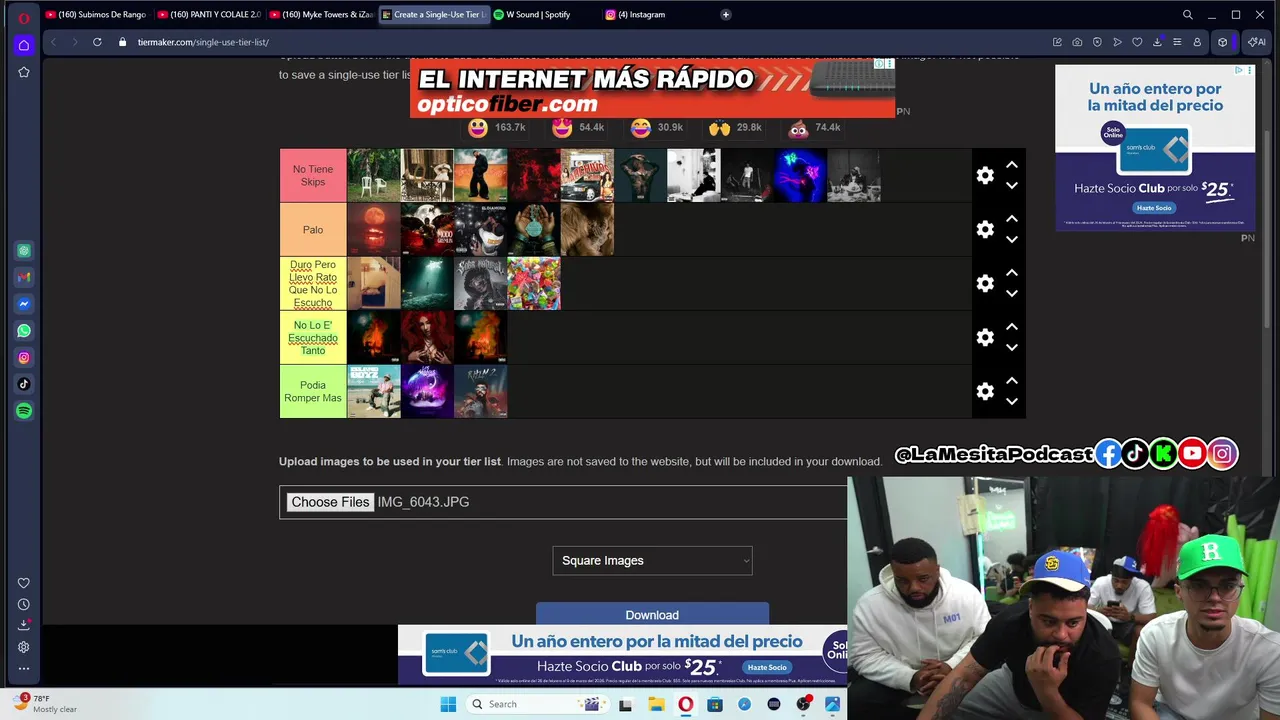Open easy setup sliders icon
The image size is (1280, 720).
(1177, 42)
